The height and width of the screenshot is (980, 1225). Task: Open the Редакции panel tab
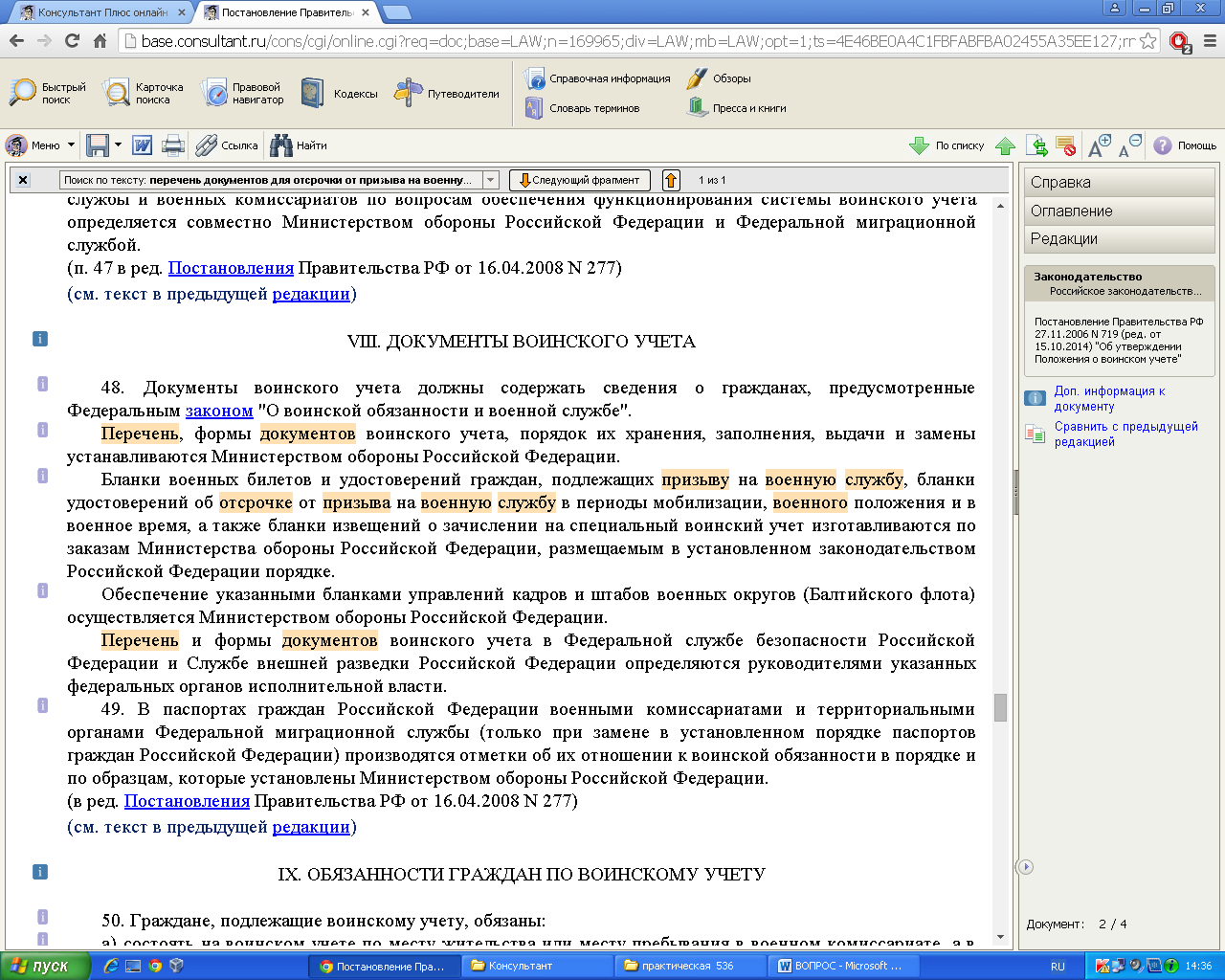point(1119,238)
